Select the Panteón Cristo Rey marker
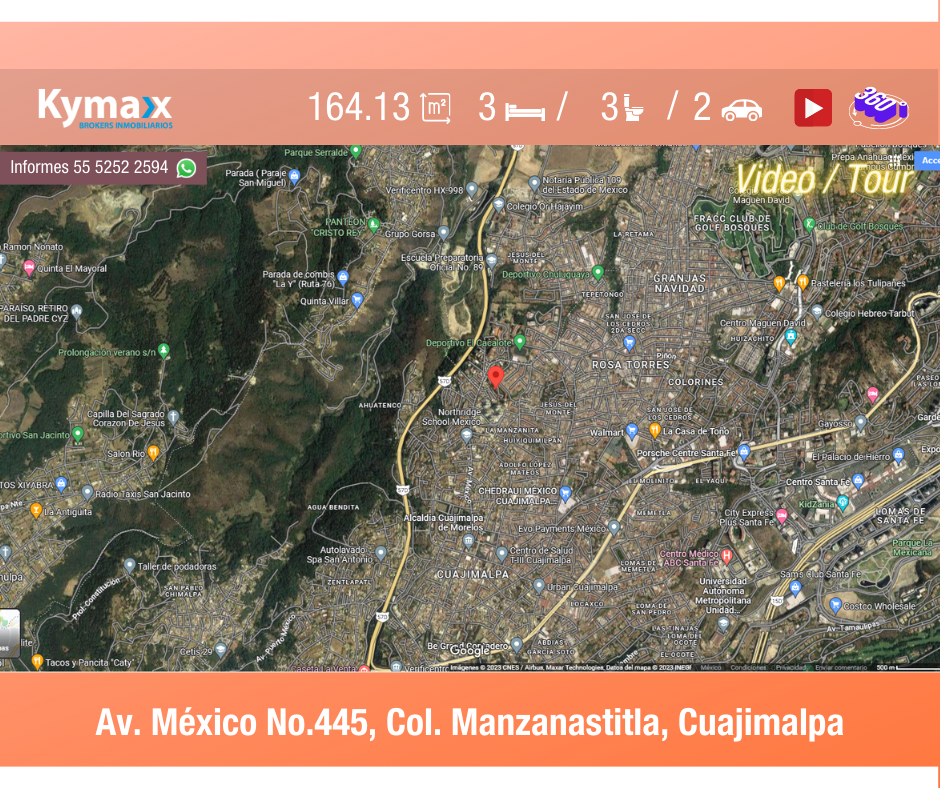940x788 pixels. click(x=374, y=225)
